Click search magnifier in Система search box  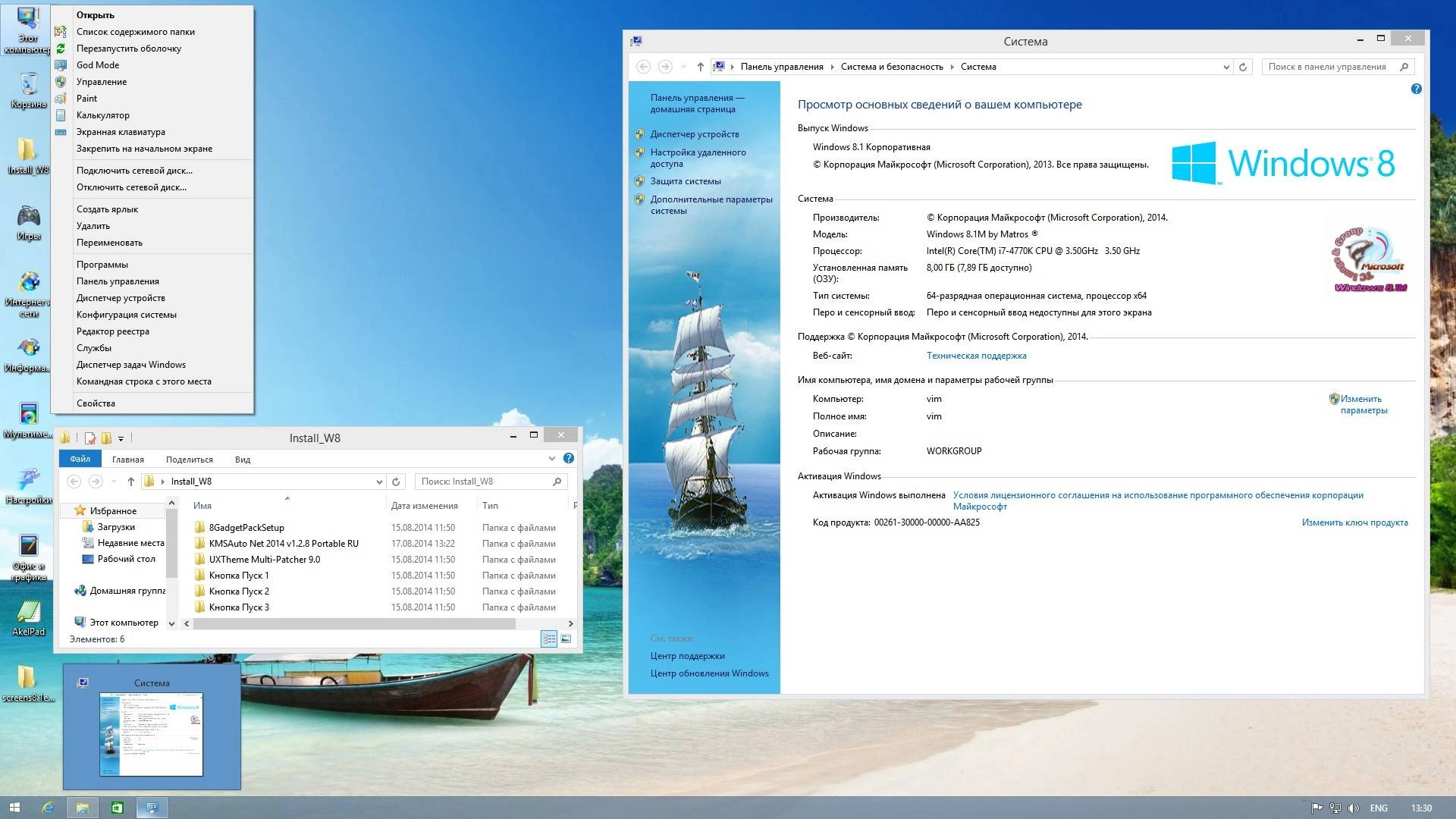pyautogui.click(x=1404, y=67)
